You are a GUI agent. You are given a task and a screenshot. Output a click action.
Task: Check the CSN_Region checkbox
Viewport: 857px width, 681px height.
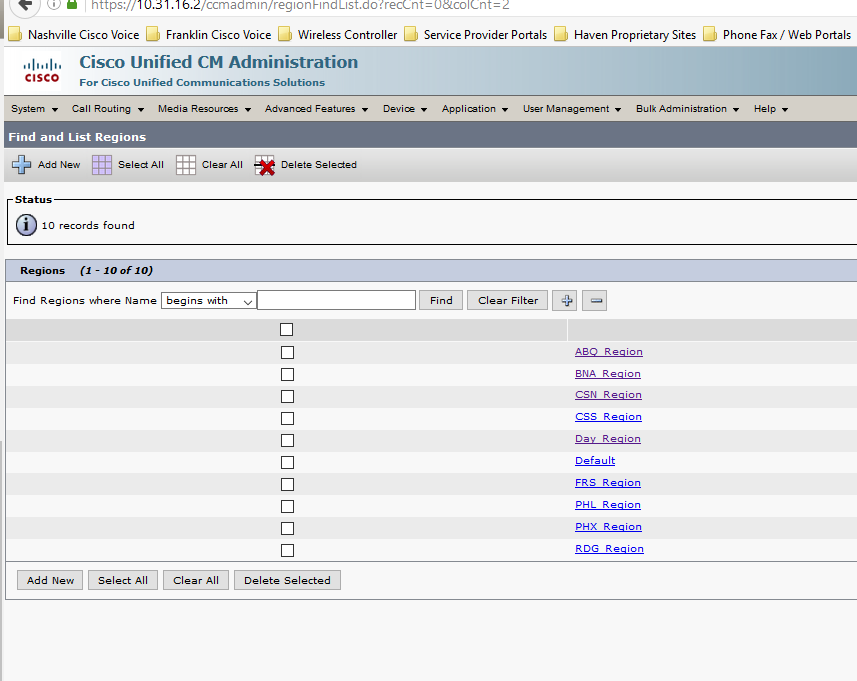pyautogui.click(x=287, y=396)
